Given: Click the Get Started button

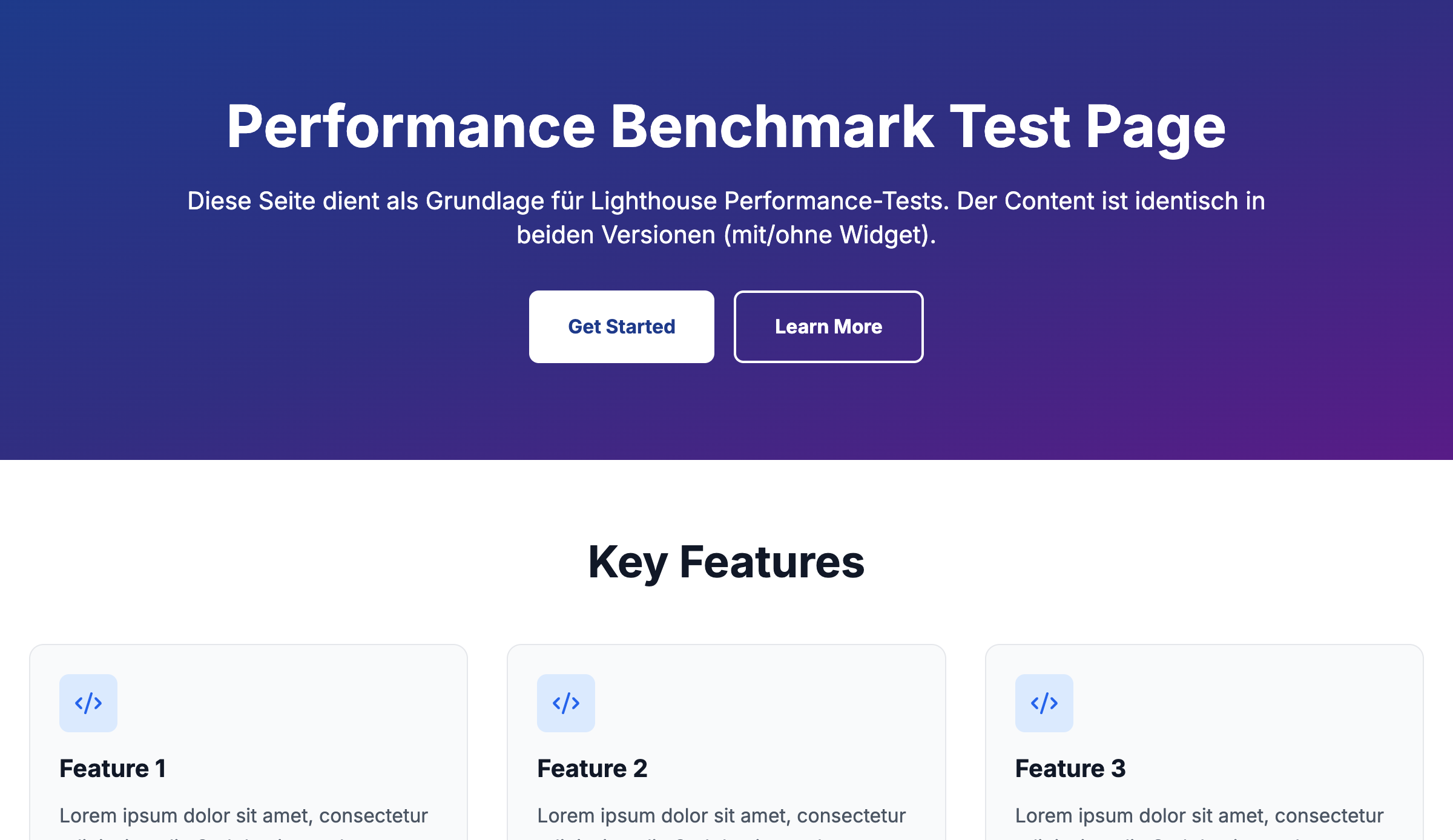Looking at the screenshot, I should tap(621, 327).
